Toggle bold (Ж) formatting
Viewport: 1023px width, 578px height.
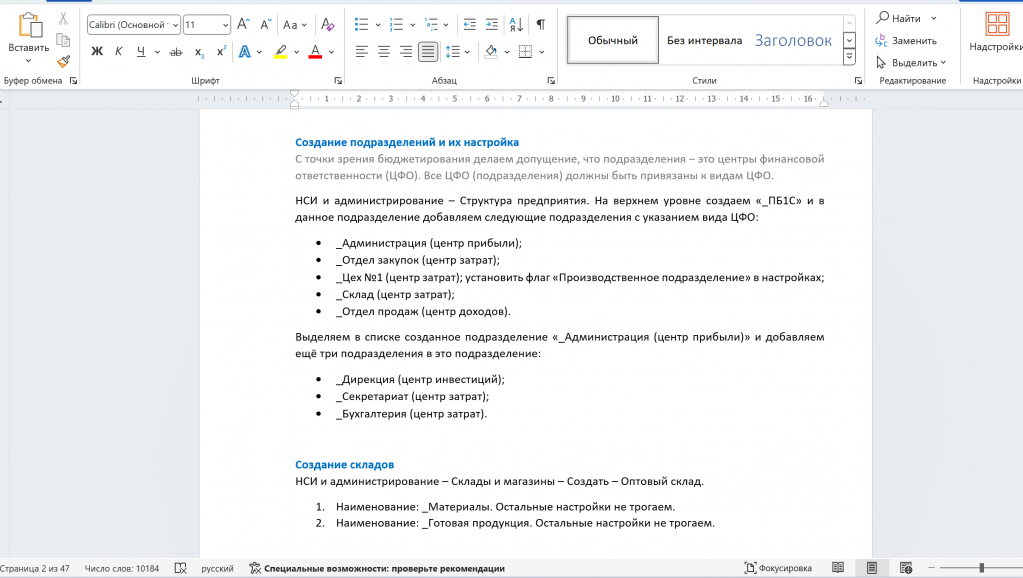click(x=97, y=52)
